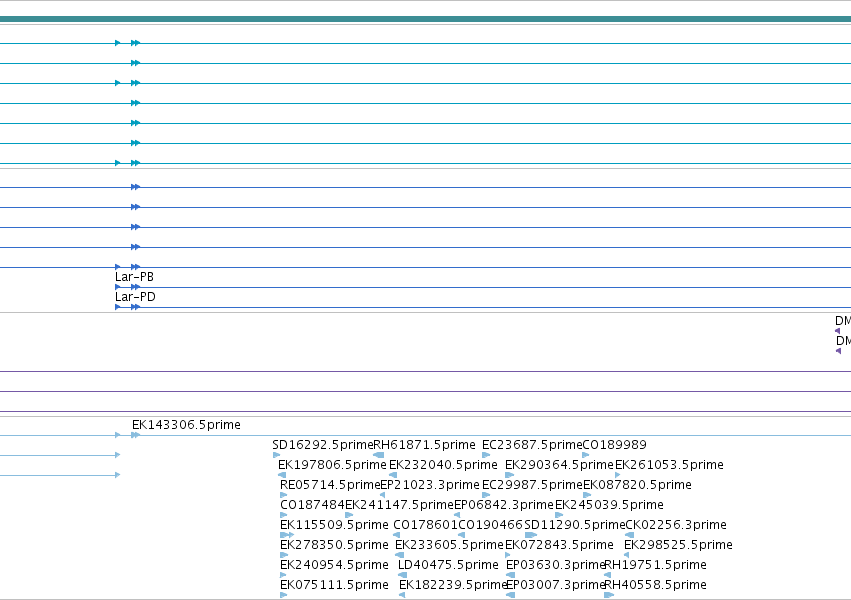This screenshot has width=851, height=600.
Task: Select the RH61871.5prime feature label
Action: [x=424, y=445]
